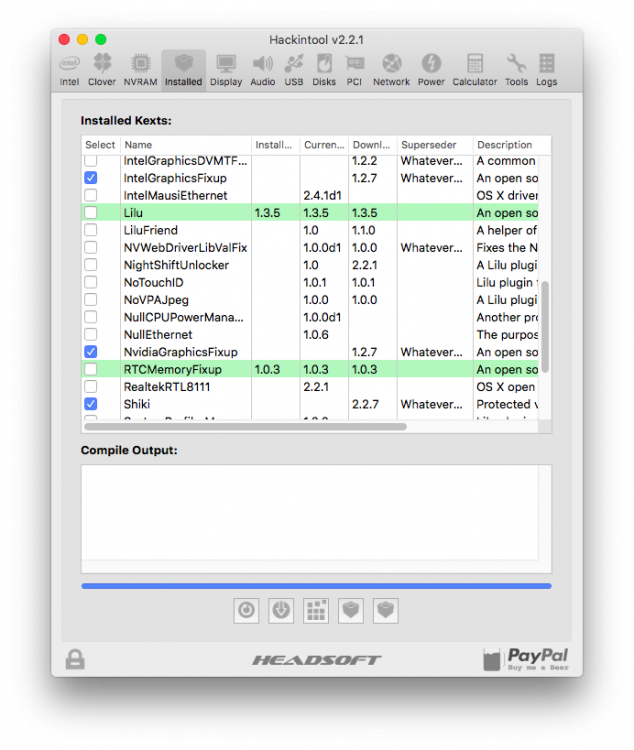This screenshot has width=634, height=750.
Task: Open the USB toolbar tab
Action: [x=294, y=70]
